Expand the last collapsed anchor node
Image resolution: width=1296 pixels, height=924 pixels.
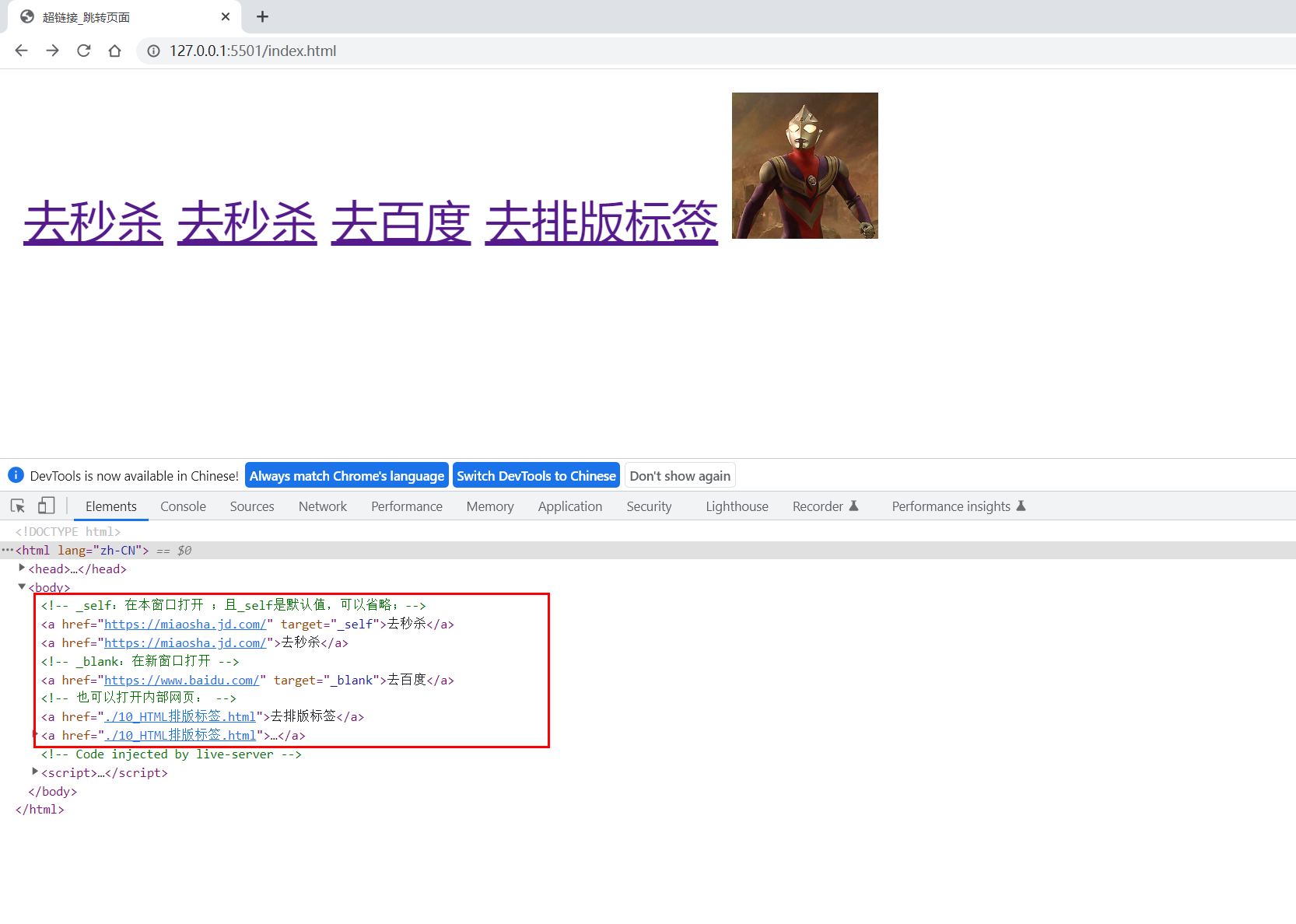(35, 734)
